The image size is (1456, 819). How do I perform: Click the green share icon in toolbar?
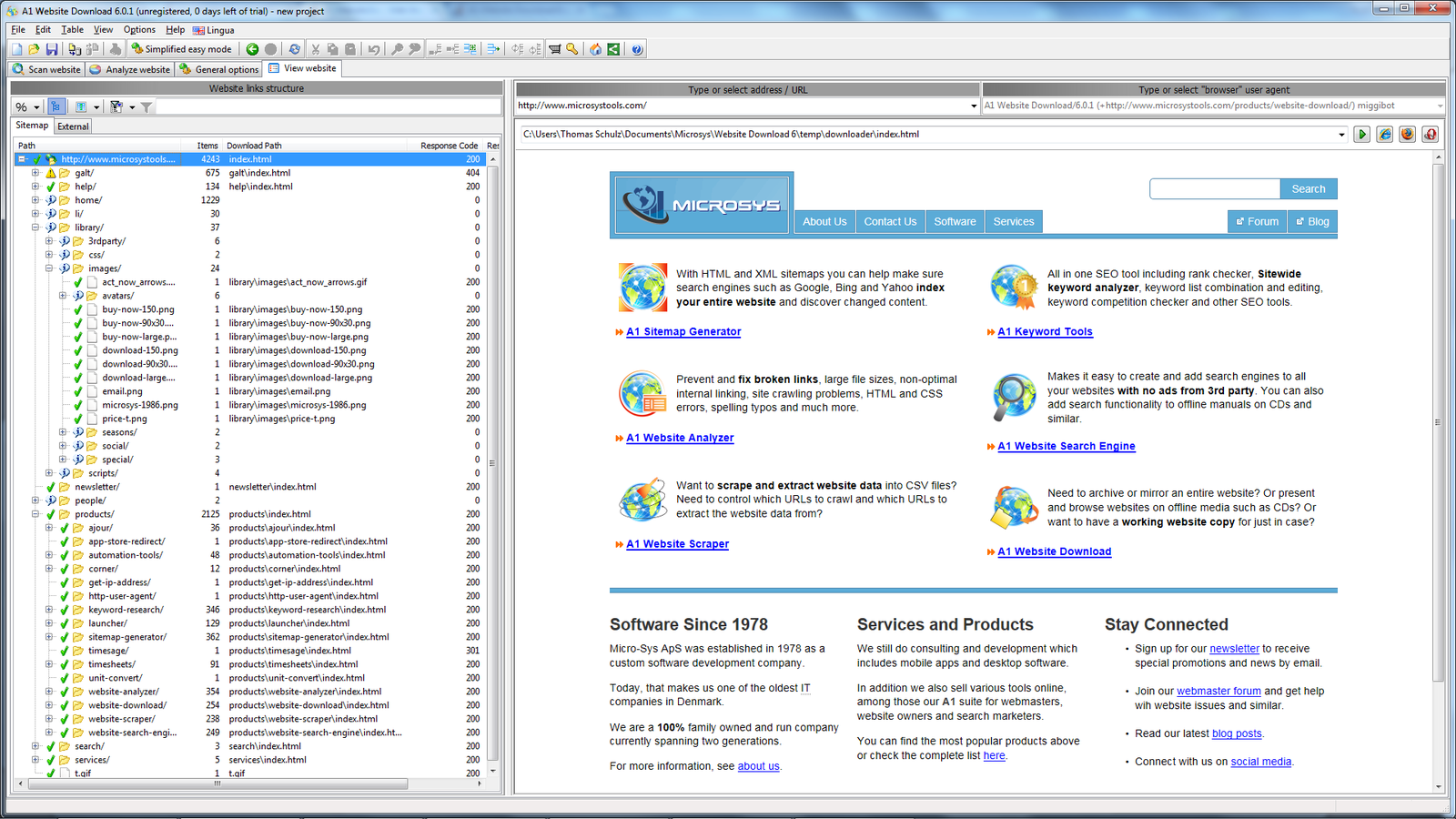pos(613,49)
